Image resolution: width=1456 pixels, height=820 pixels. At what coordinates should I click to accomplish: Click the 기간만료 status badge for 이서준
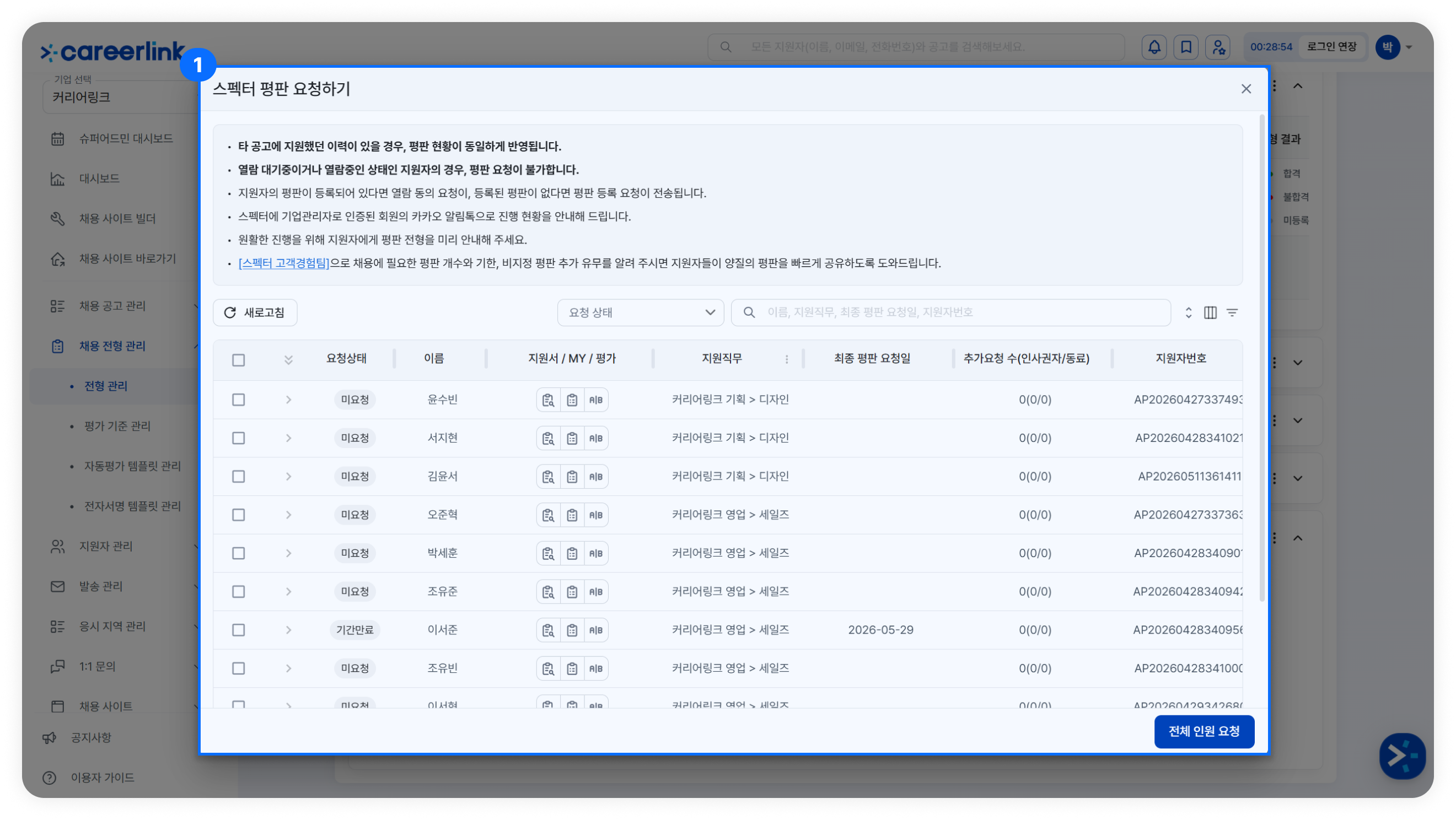tap(354, 630)
